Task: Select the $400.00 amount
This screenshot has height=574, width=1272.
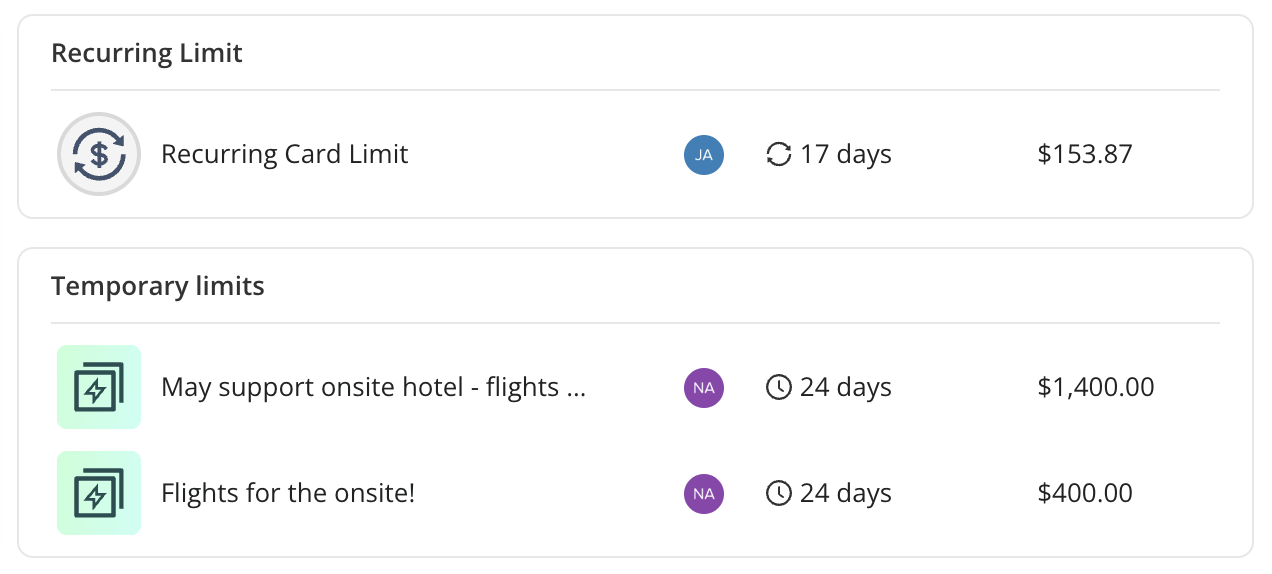Action: coord(1085,493)
